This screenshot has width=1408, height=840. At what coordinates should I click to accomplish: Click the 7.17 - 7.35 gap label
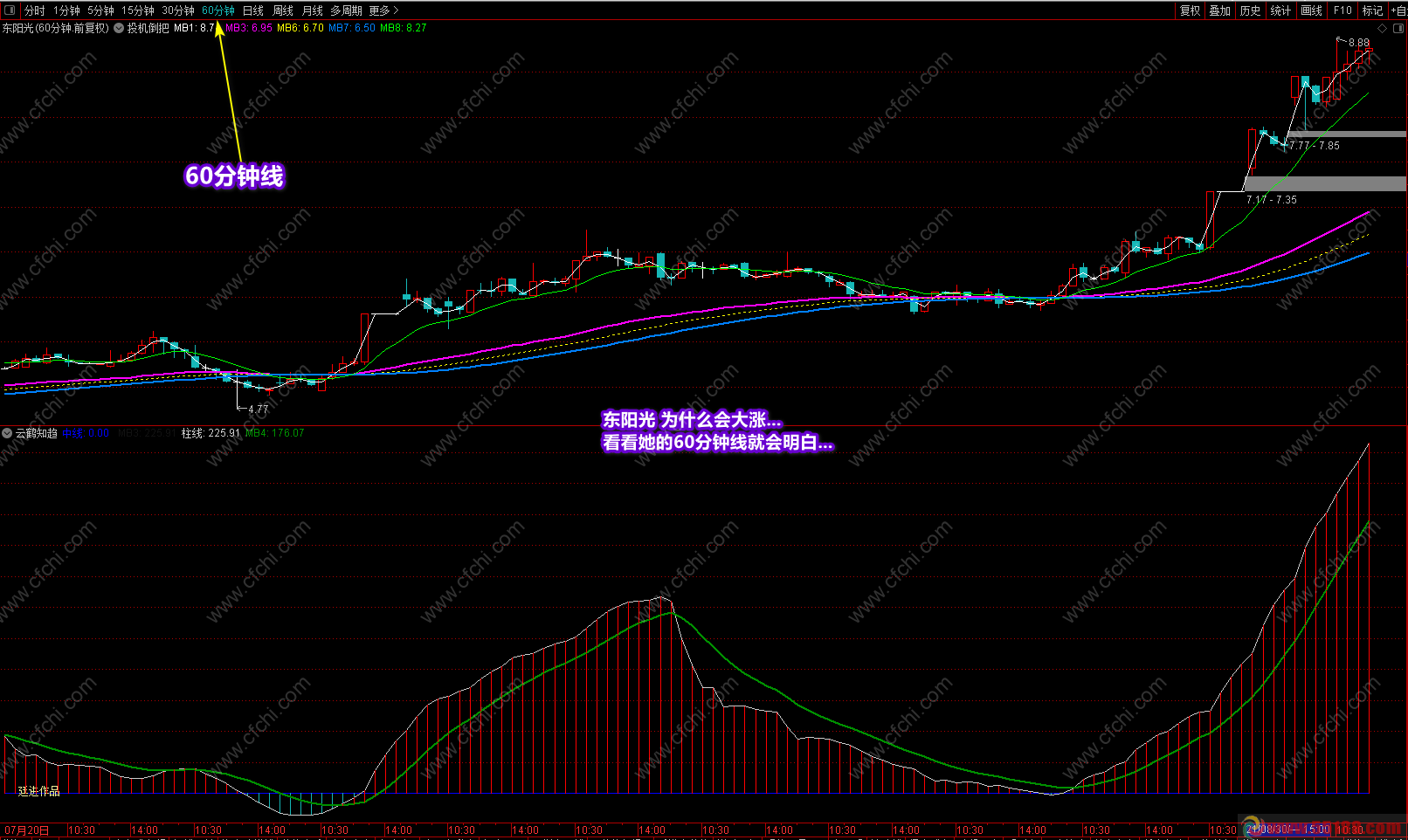pyautogui.click(x=1272, y=200)
